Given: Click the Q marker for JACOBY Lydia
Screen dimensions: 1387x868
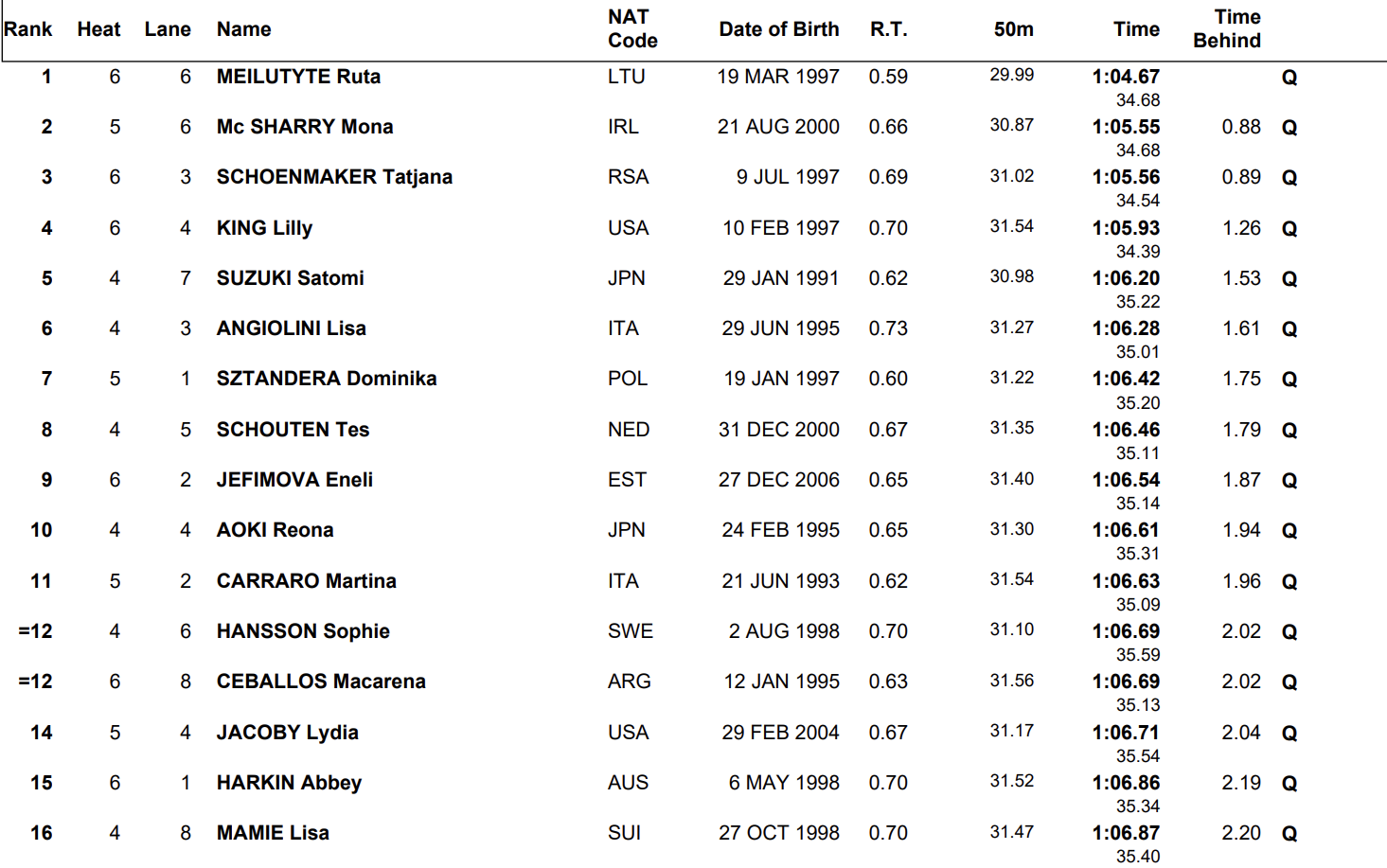Looking at the screenshot, I should point(1289,733).
